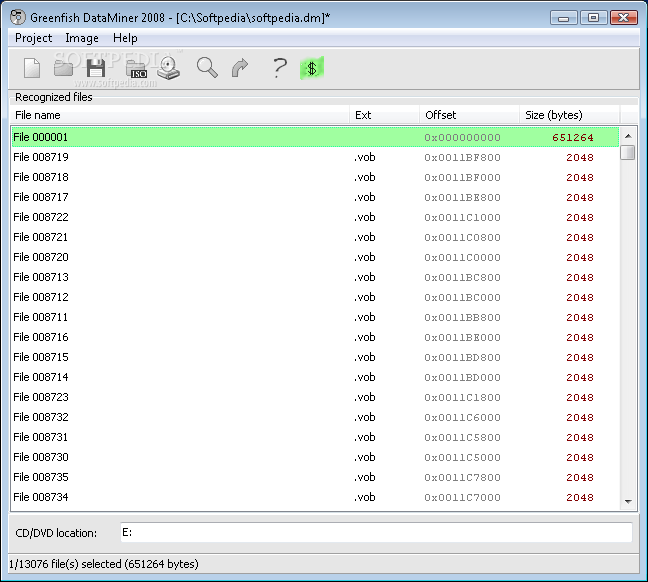
Task: Select row File 008721
Action: click(x=316, y=237)
